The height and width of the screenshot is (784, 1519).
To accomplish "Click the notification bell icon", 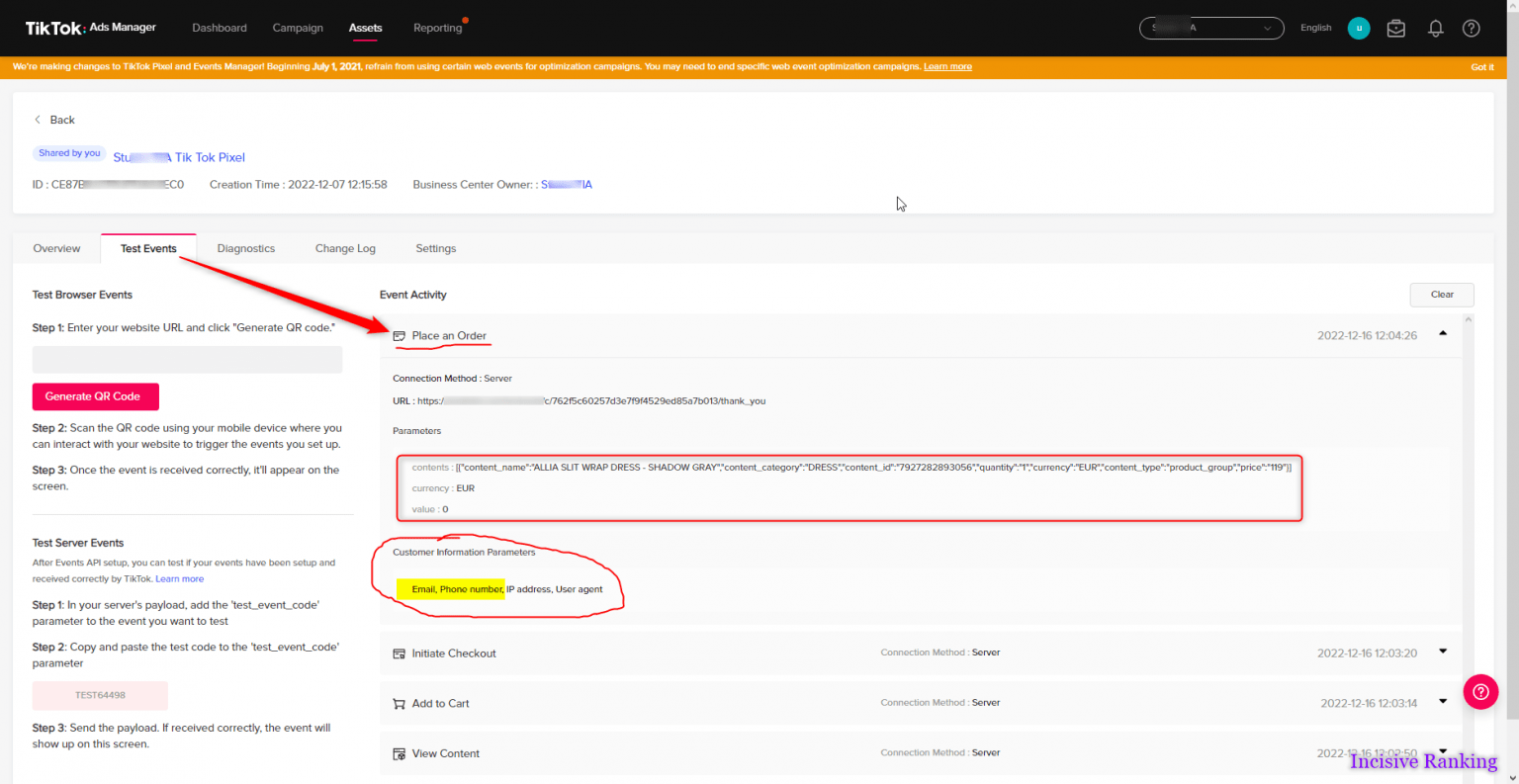I will click(1435, 29).
